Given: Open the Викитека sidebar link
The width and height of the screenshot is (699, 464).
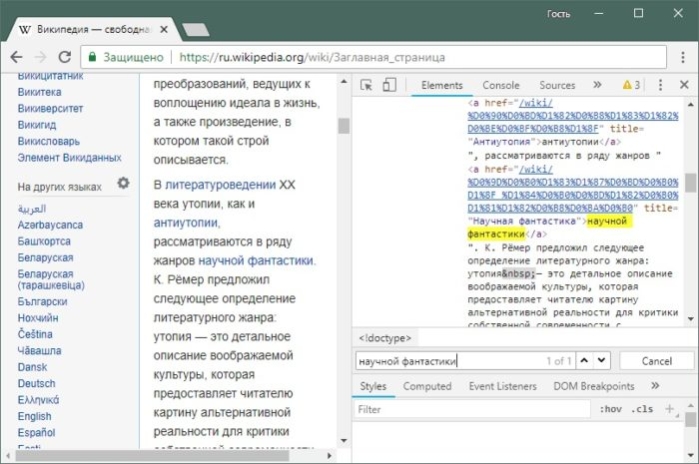Looking at the screenshot, I should [x=39, y=92].
